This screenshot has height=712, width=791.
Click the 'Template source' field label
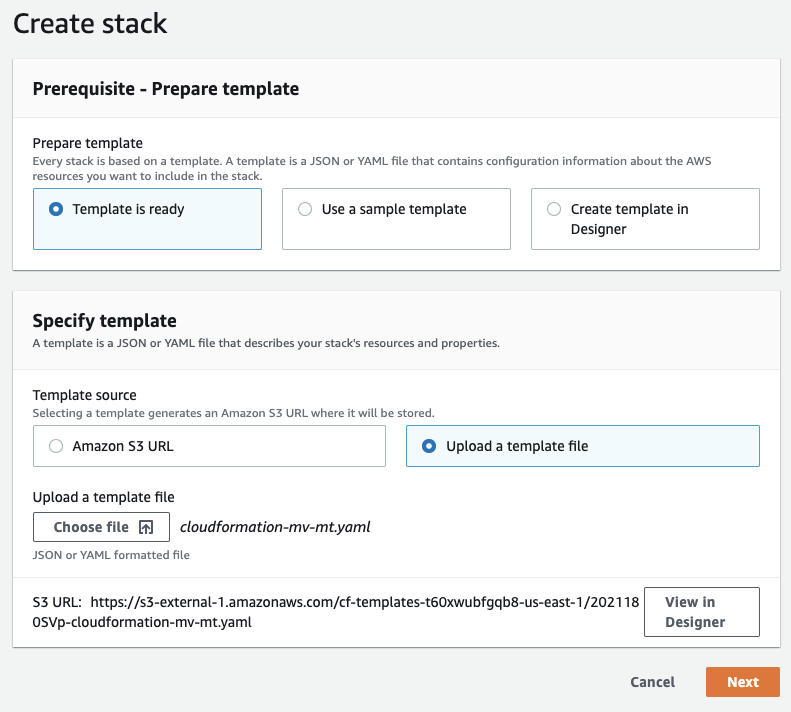85,395
